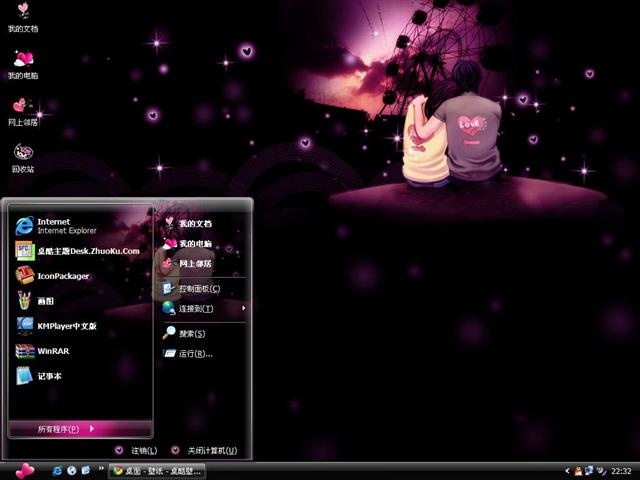The width and height of the screenshot is (640, 480).
Task: Click the heart Start button
Action: tap(24, 471)
